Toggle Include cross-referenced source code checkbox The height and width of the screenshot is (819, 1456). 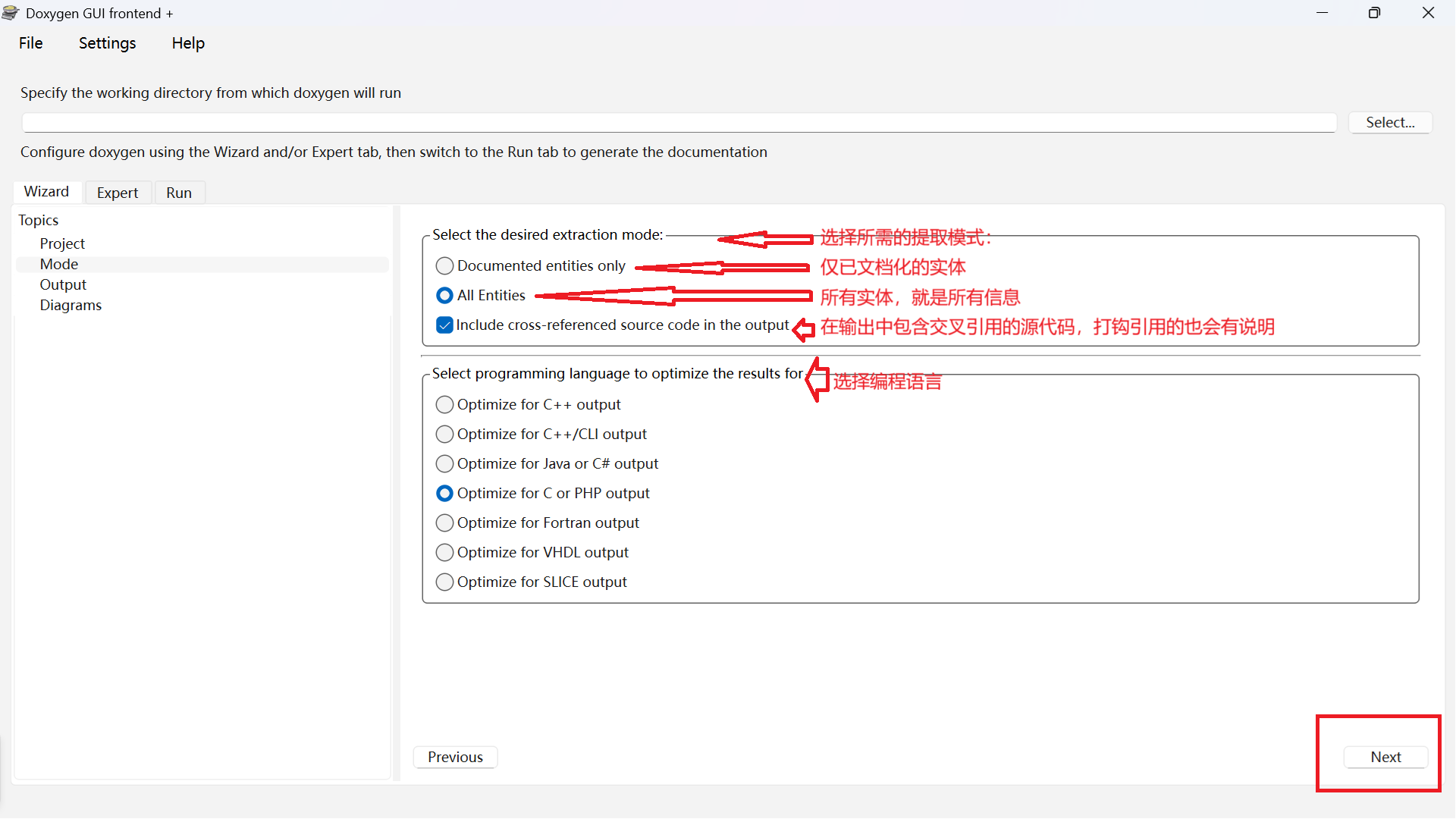tap(445, 325)
